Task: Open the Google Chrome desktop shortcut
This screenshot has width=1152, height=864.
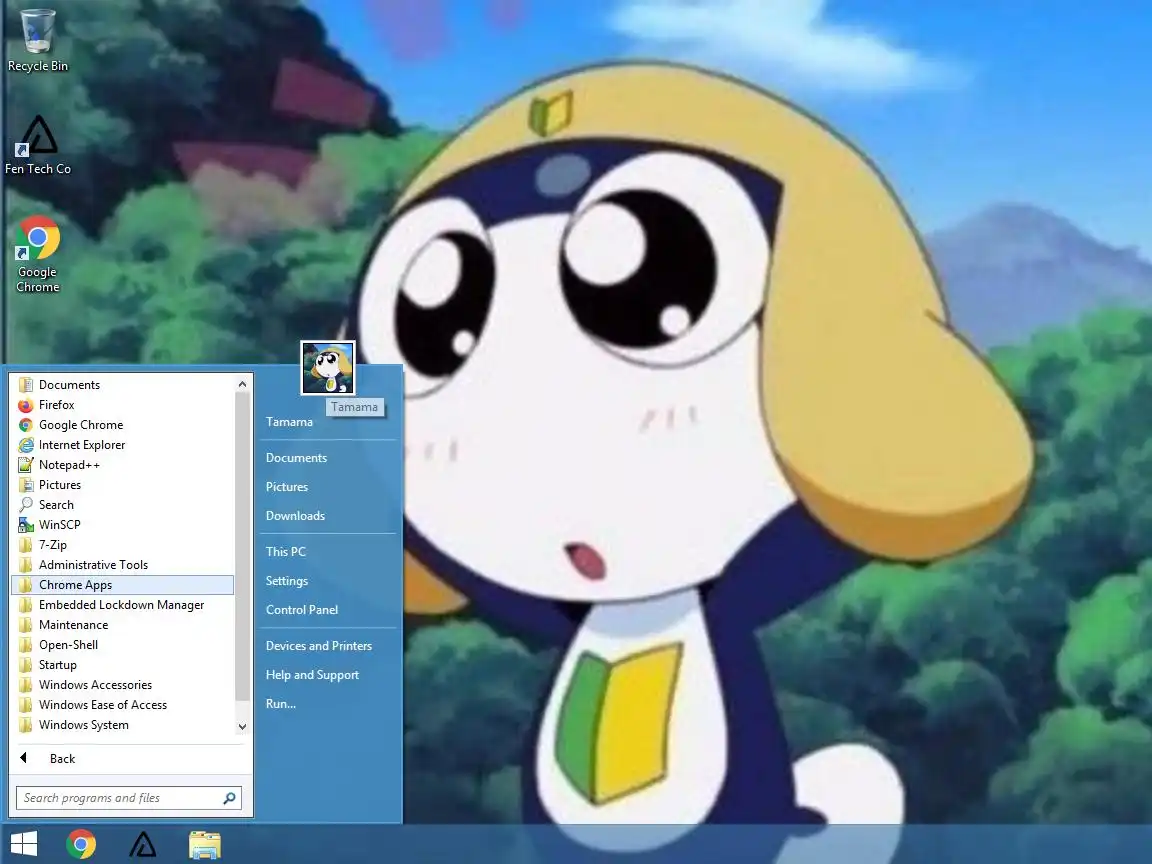Action: (x=37, y=254)
